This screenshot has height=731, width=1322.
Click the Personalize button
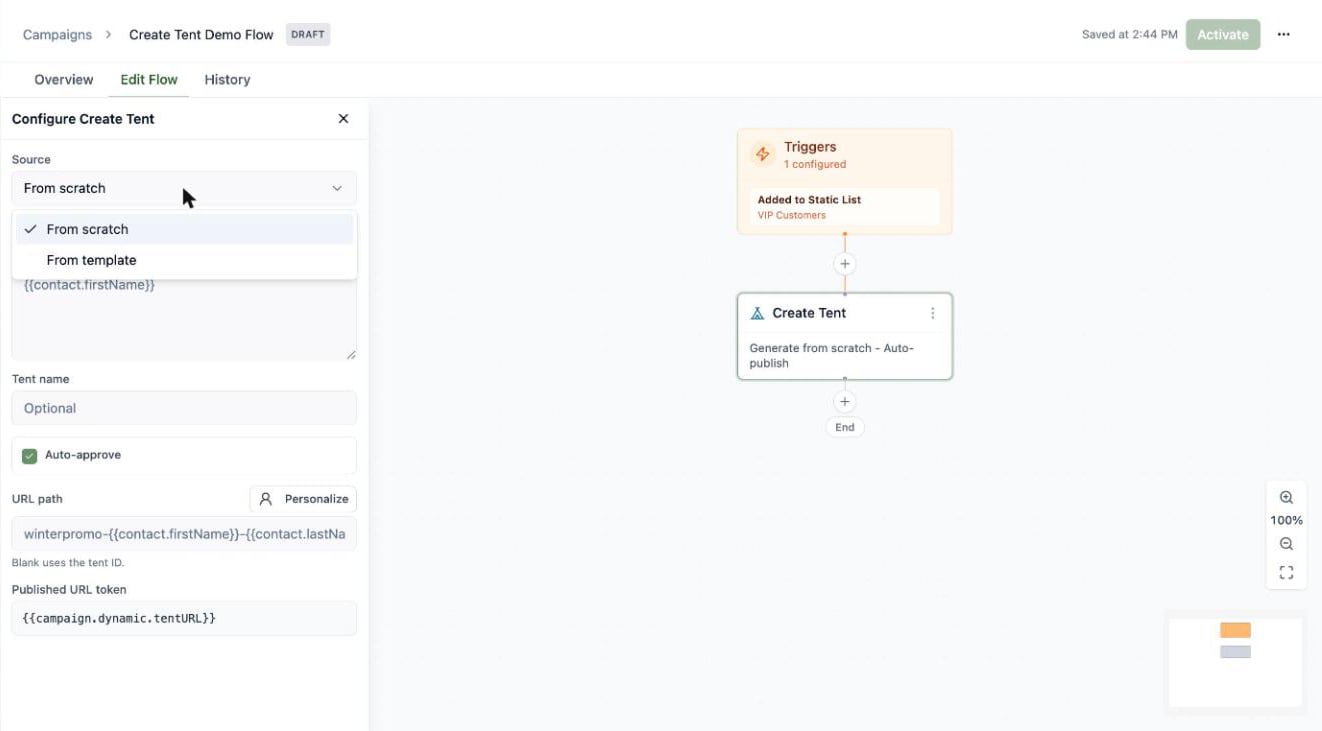[x=303, y=499]
